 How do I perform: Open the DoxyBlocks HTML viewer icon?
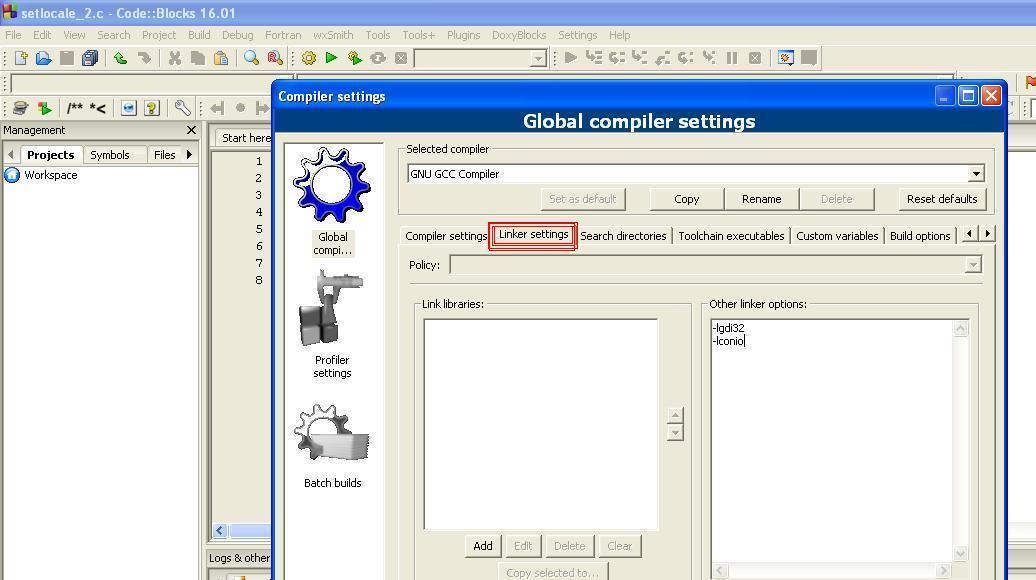coord(128,108)
